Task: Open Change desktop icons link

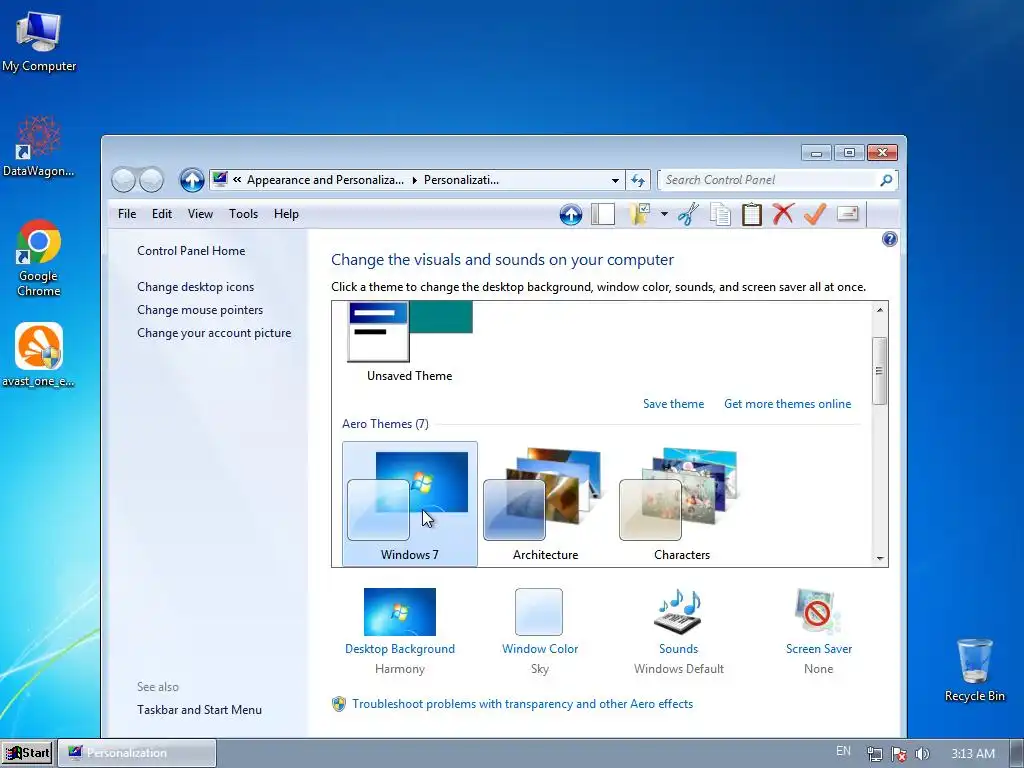Action: coord(195,287)
